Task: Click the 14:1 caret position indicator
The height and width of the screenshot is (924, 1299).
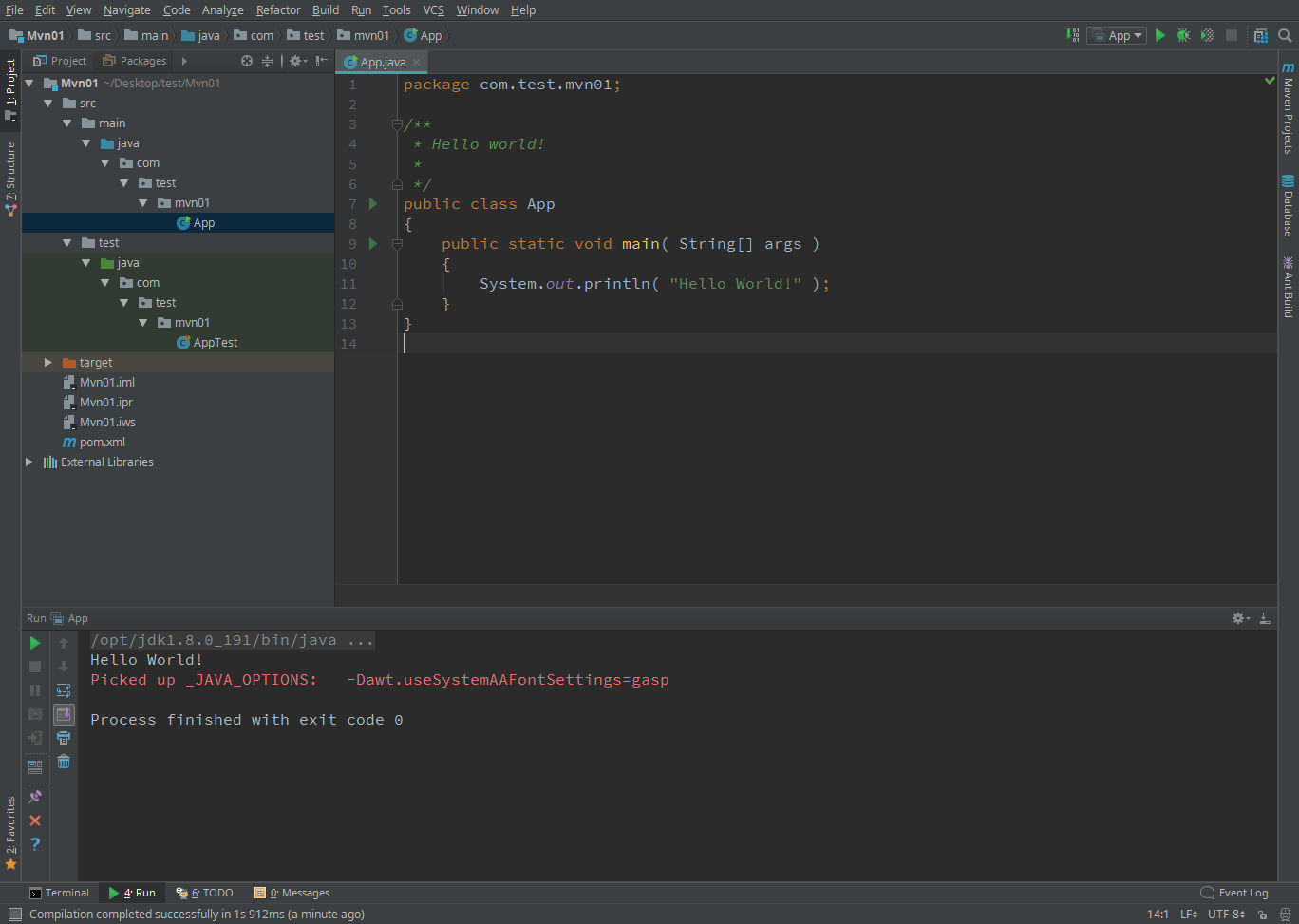Action: click(x=1158, y=915)
